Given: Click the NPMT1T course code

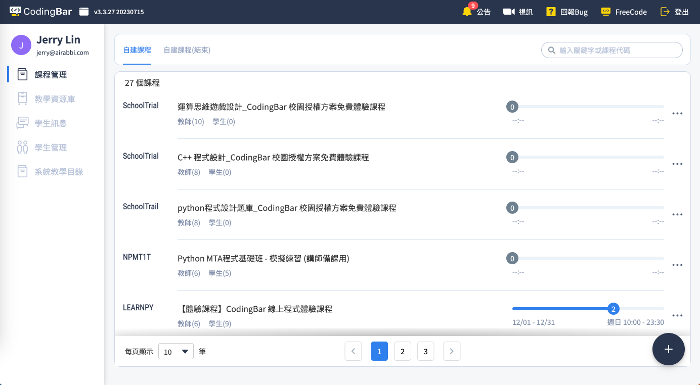Looking at the screenshot, I should coord(137,257).
